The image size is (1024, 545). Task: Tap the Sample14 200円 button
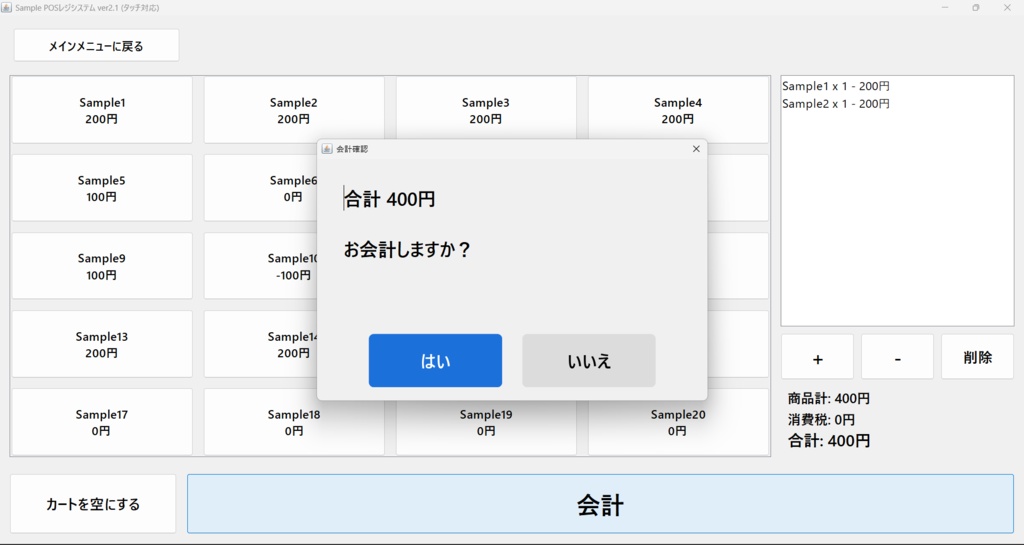pyautogui.click(x=261, y=344)
